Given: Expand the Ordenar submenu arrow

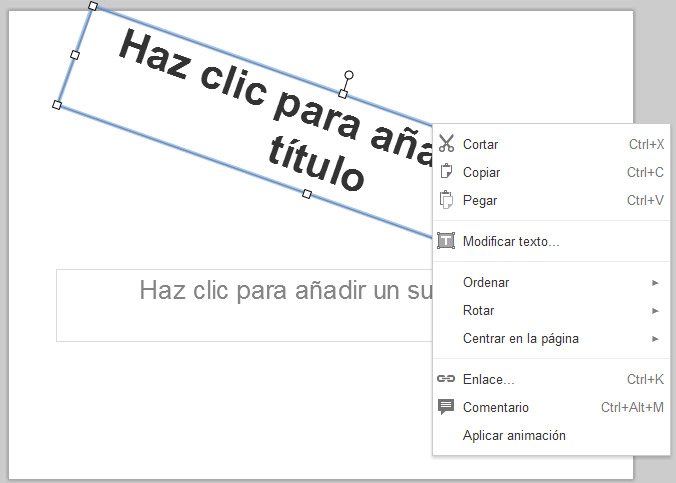Looking at the screenshot, I should click(x=656, y=283).
